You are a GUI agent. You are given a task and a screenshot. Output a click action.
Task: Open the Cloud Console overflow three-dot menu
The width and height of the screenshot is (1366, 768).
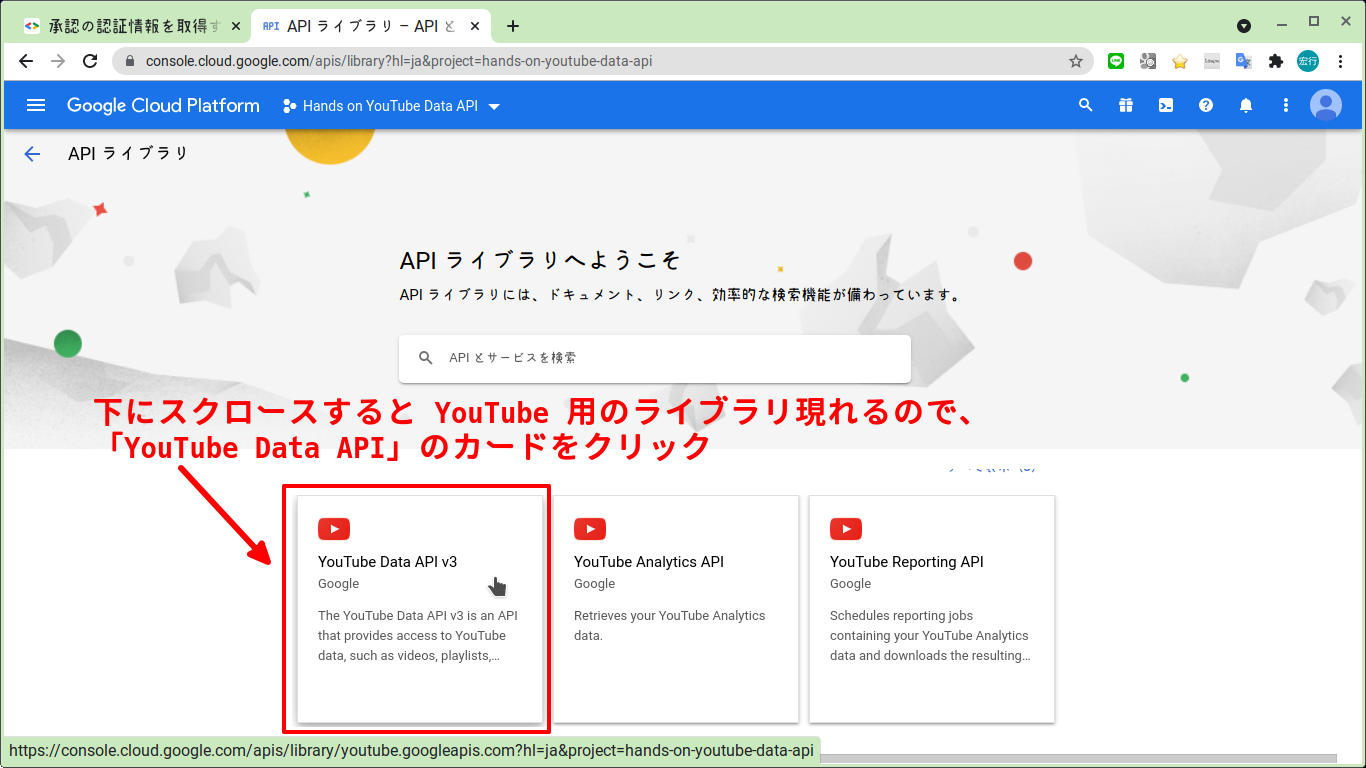pyautogui.click(x=1285, y=105)
